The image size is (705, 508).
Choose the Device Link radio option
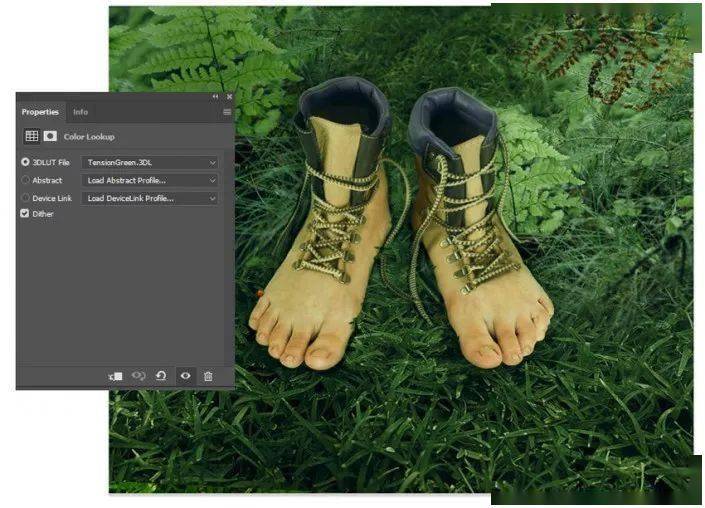pos(25,198)
